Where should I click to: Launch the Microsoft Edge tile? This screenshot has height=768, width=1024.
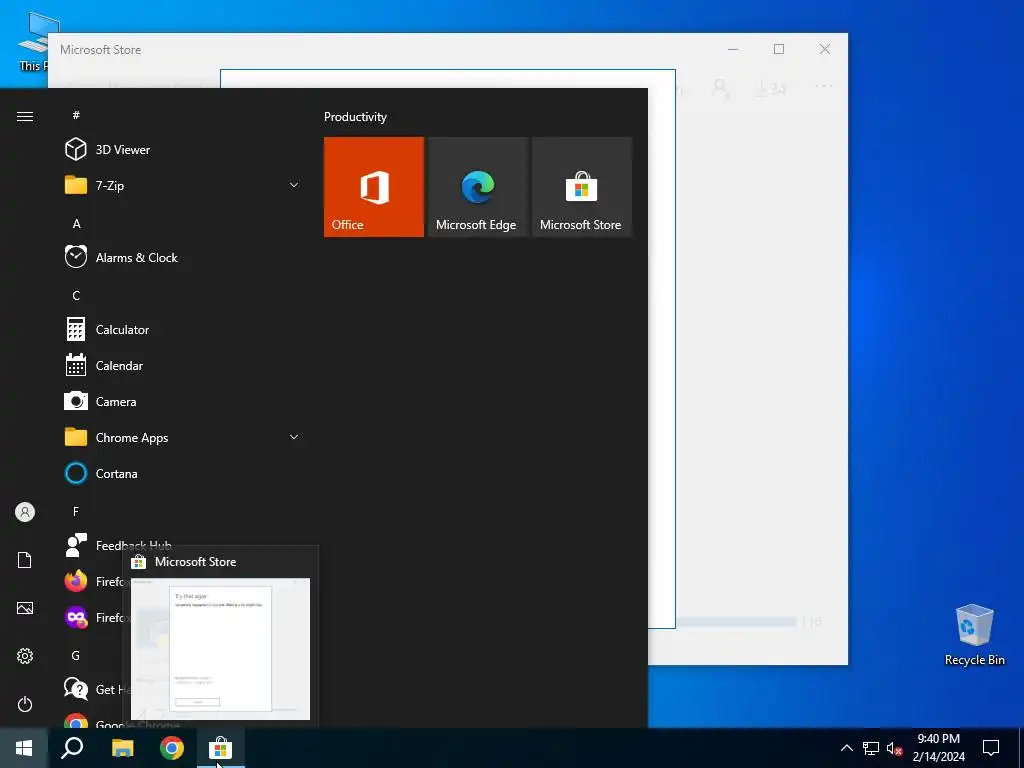point(477,187)
